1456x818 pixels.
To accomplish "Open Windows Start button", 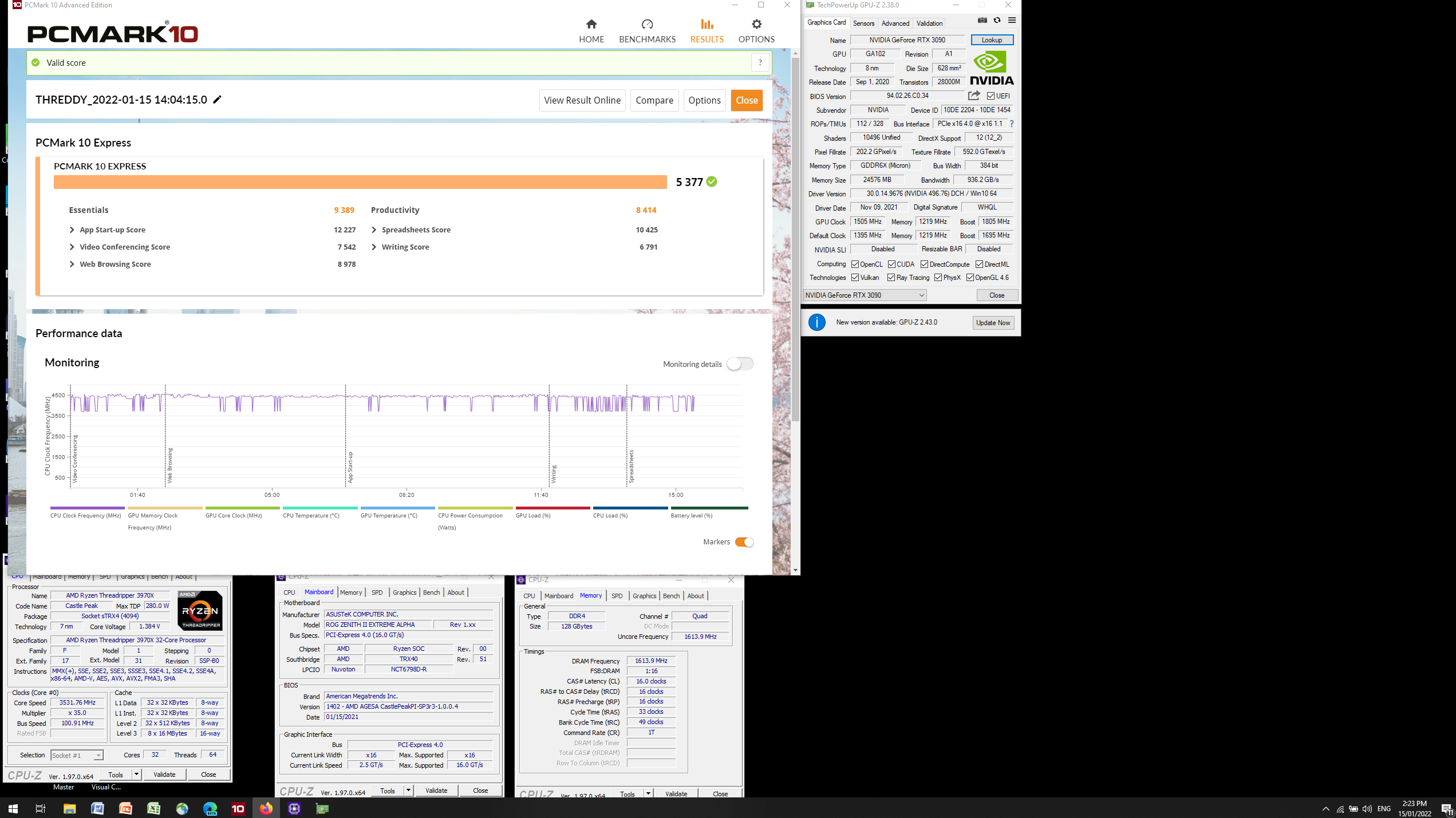I will pyautogui.click(x=13, y=808).
